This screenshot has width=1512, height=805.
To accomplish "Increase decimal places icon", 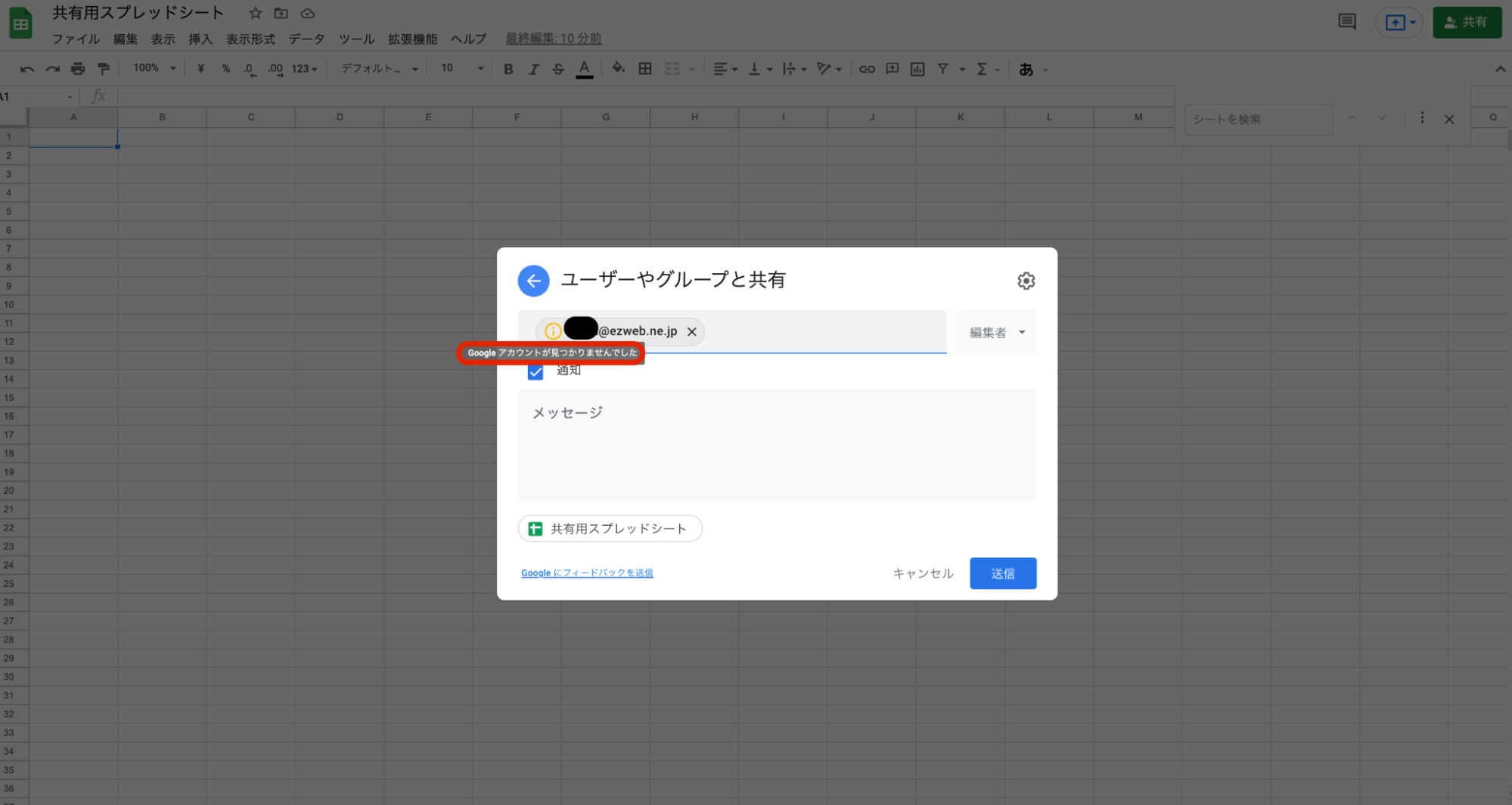I will (275, 69).
